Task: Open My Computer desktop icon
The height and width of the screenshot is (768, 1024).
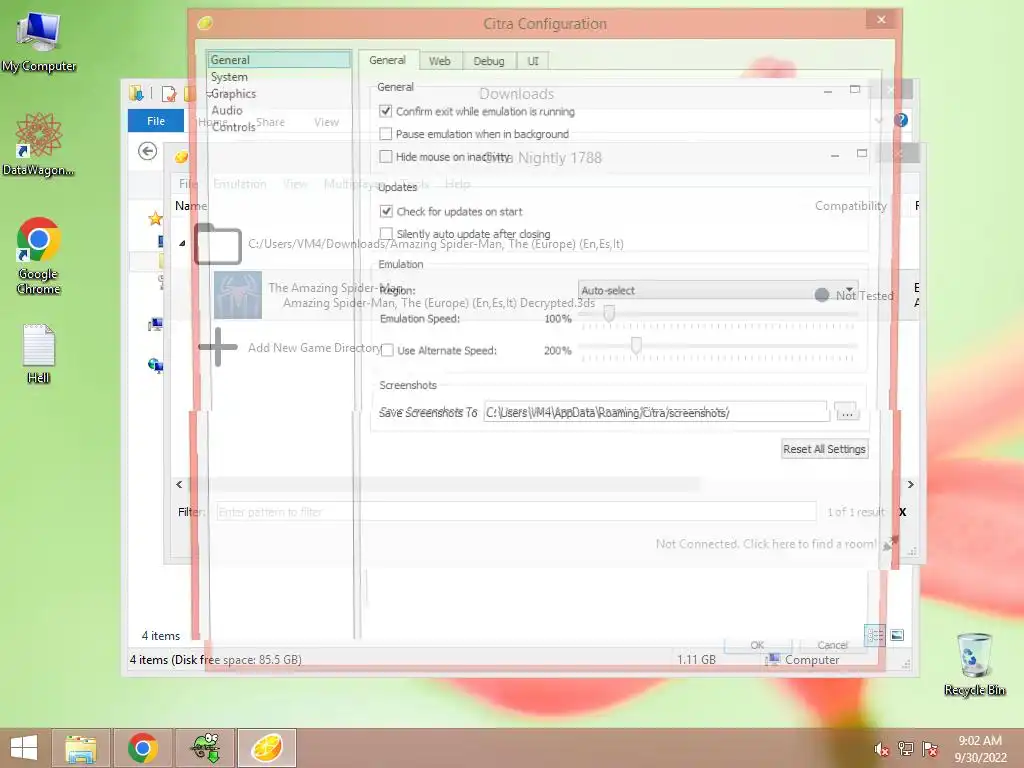Action: tap(39, 42)
